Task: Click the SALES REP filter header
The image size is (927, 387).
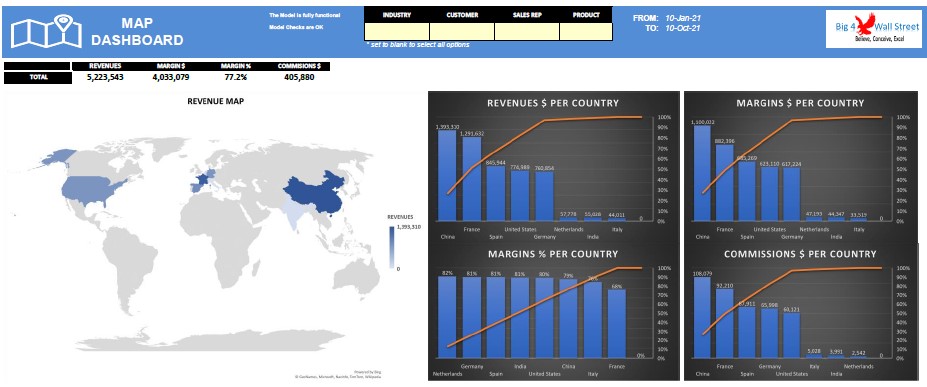Action: [527, 15]
